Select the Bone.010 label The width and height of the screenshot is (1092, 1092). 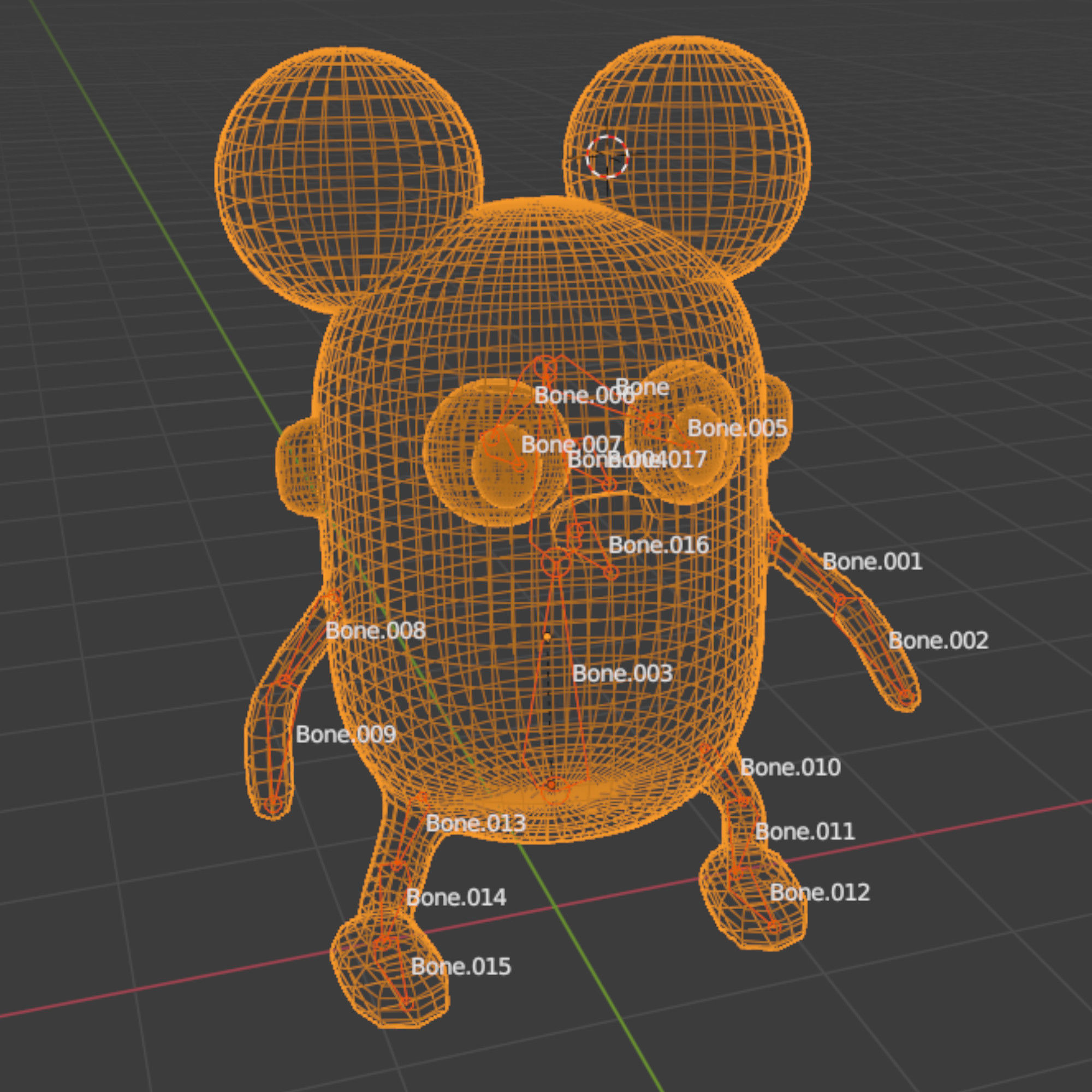[x=790, y=768]
